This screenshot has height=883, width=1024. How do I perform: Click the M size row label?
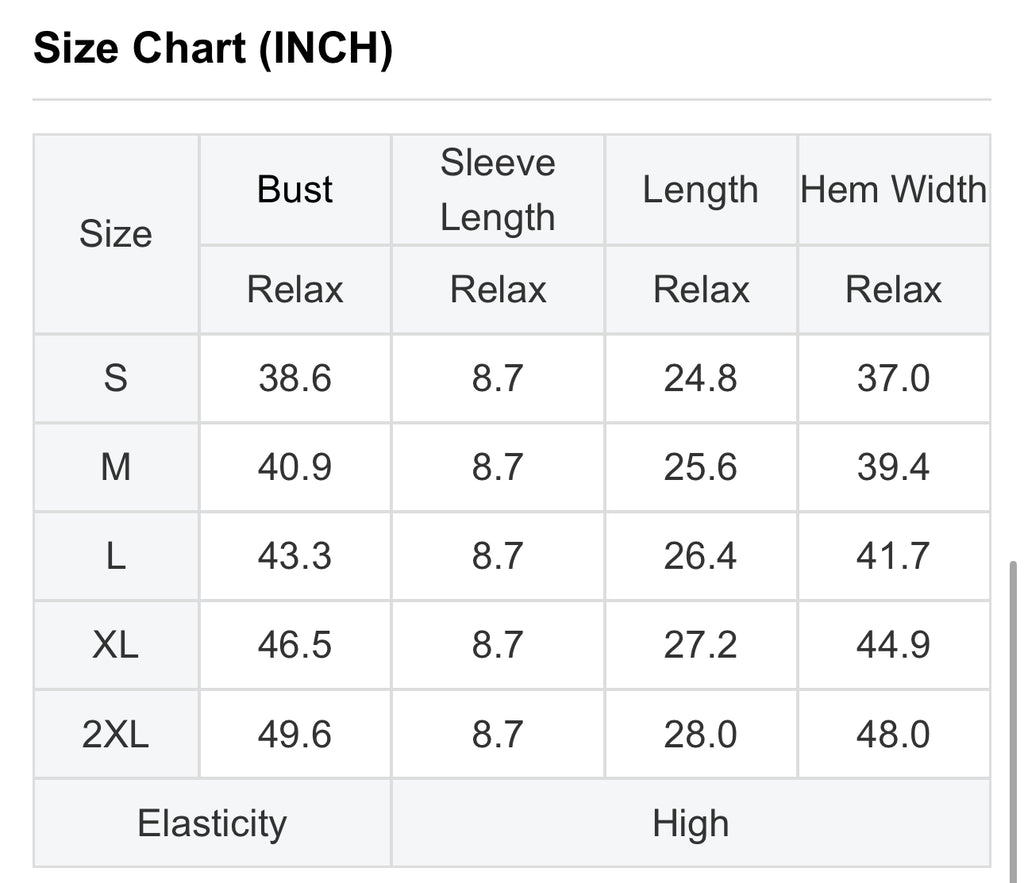(x=116, y=468)
